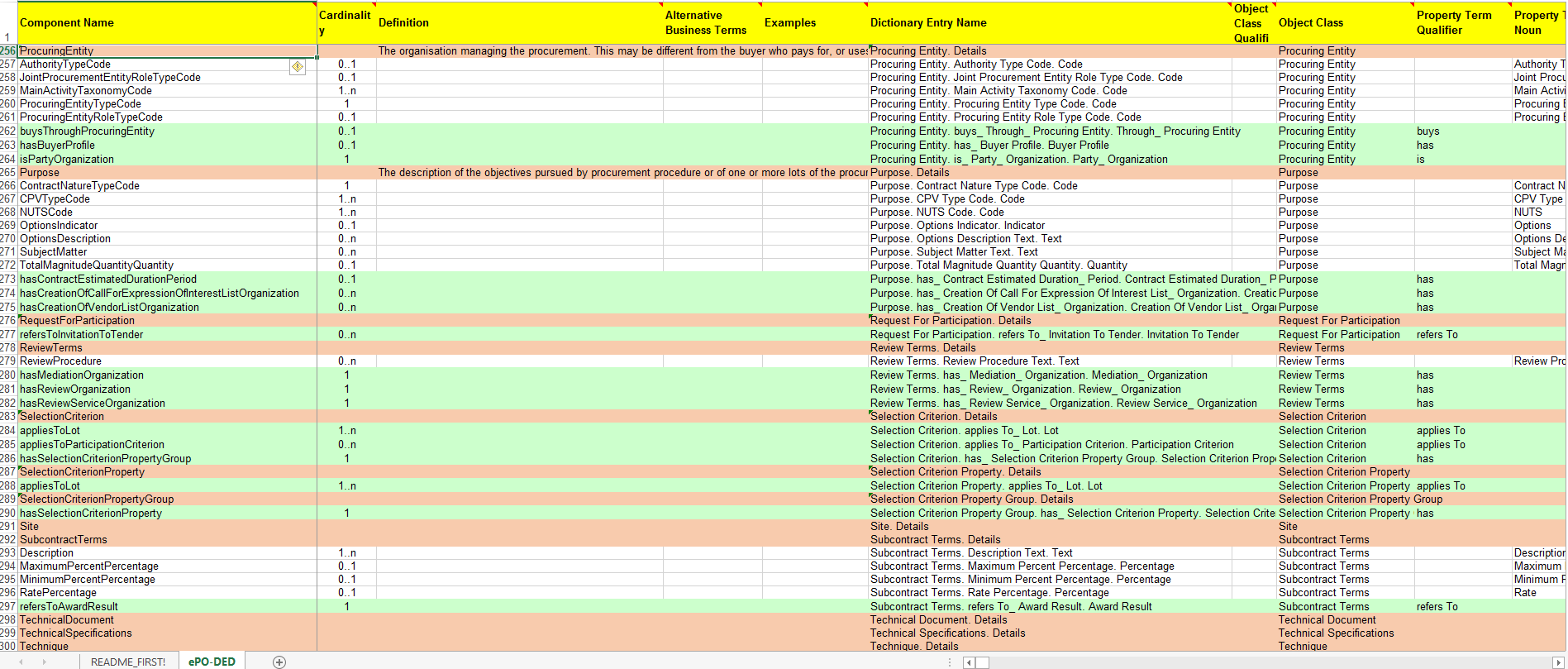Grab the tab bar split handle dots
Image resolution: width=1568 pixels, height=669 pixels.
[x=951, y=662]
